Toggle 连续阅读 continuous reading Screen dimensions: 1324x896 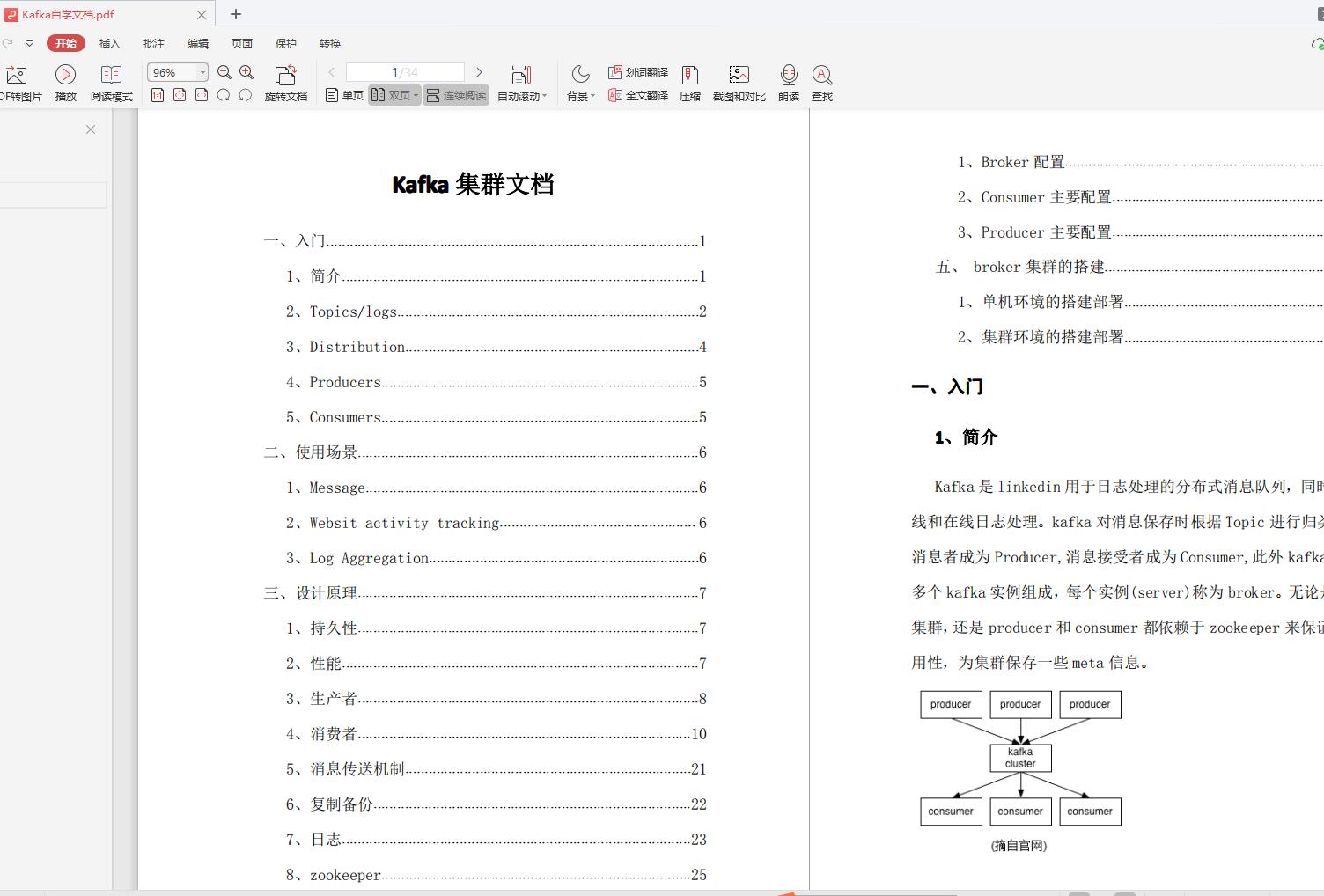click(456, 95)
